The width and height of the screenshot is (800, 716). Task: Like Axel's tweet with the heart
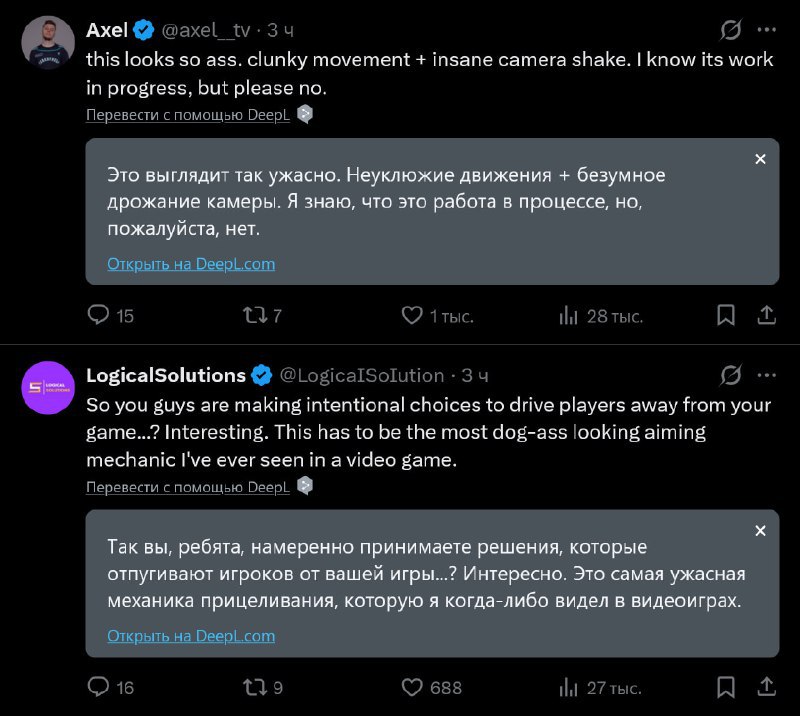click(412, 316)
